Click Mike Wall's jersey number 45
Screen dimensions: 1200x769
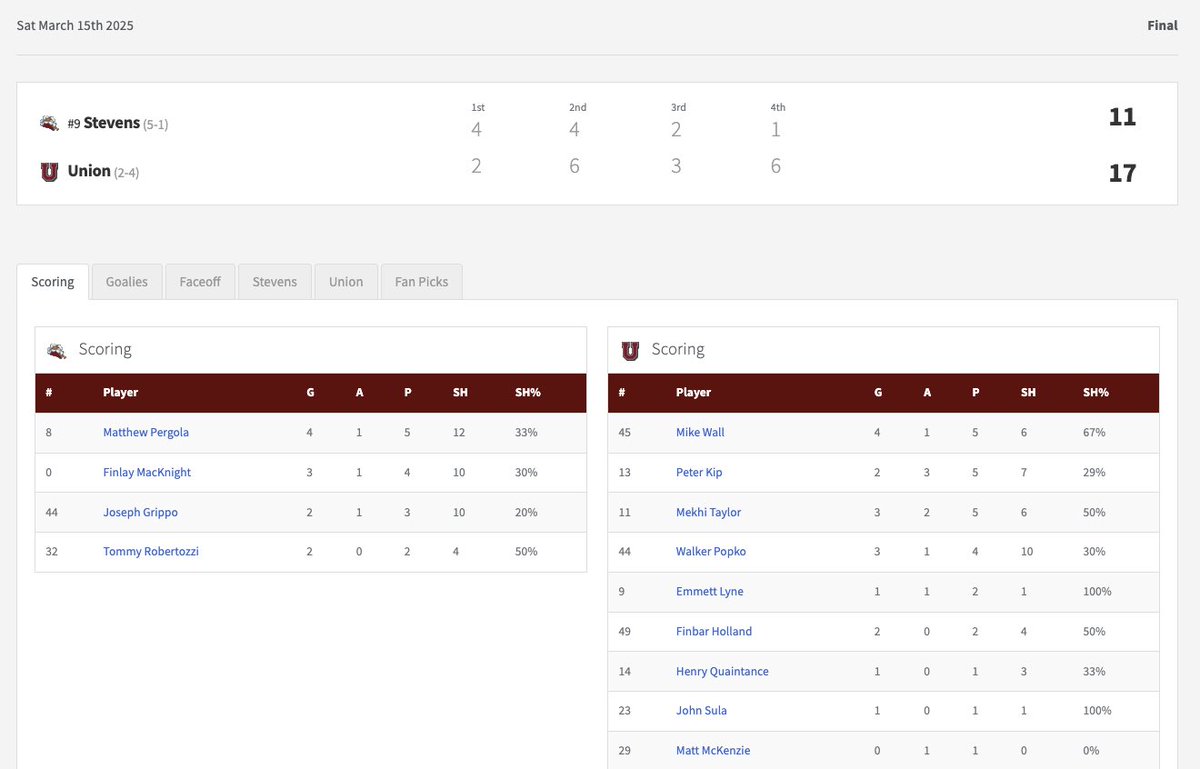click(625, 433)
